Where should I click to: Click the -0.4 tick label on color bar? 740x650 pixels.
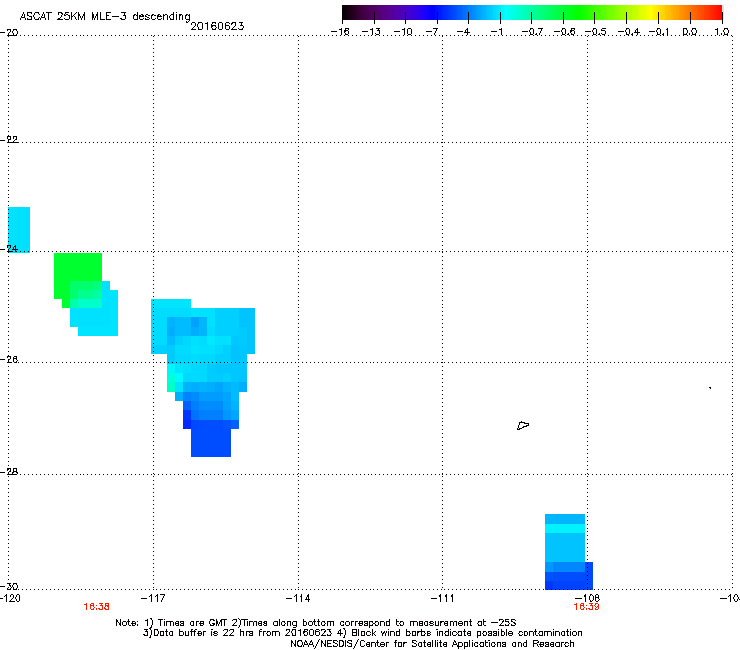tap(629, 32)
